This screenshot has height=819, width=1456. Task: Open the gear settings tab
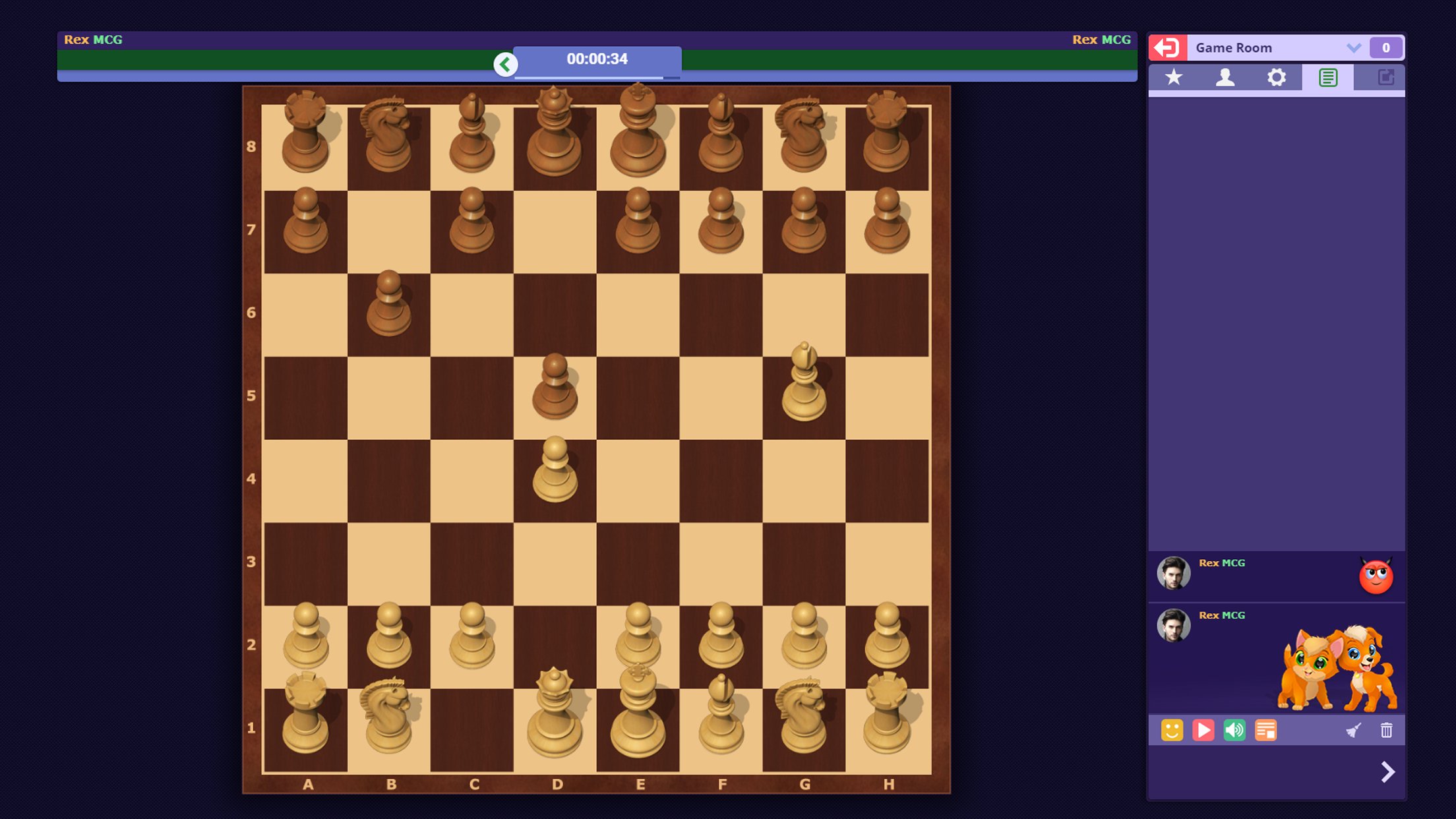(1277, 78)
